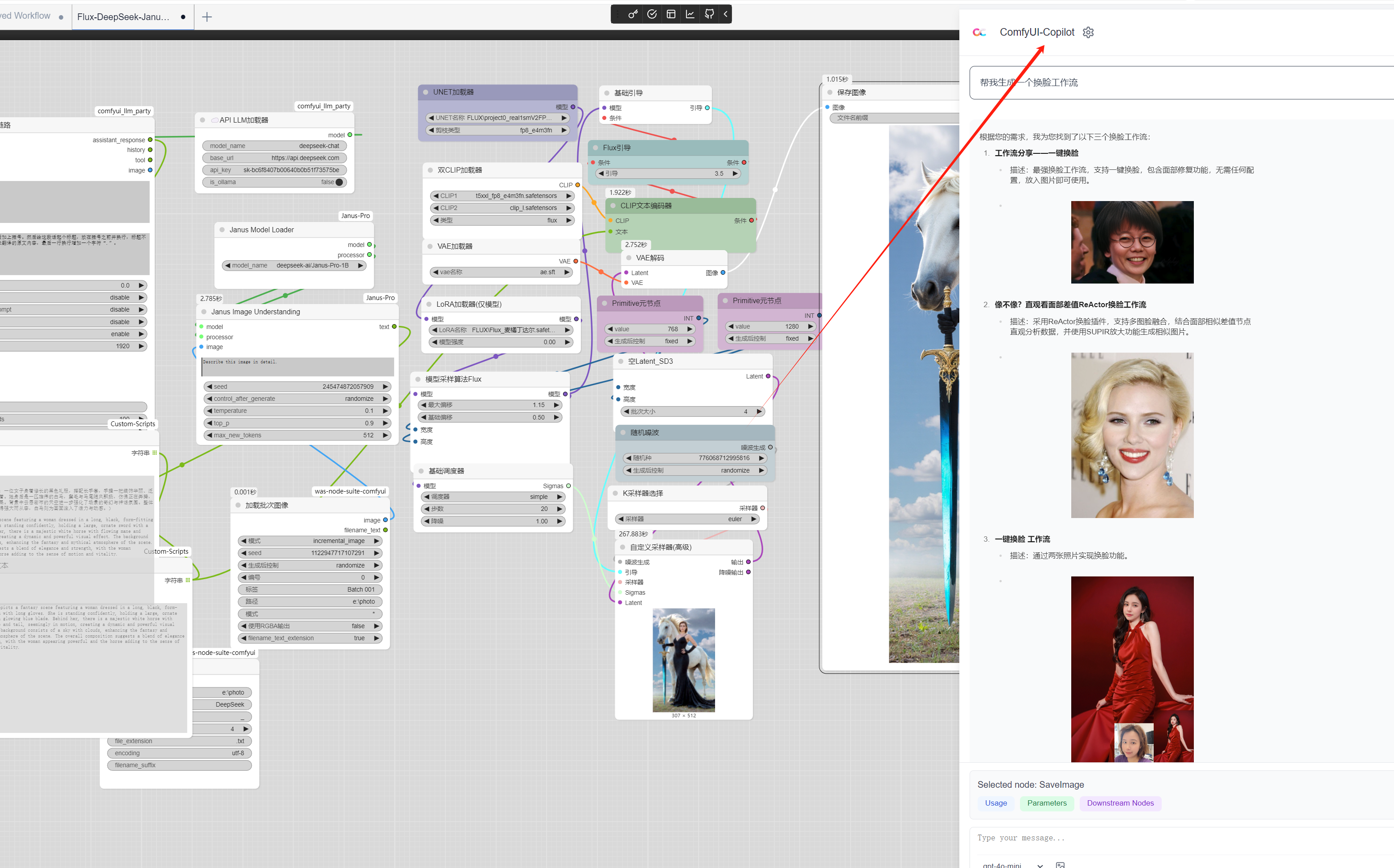1394x868 pixels.
Task: Open ComfyUI-Copilot settings gear
Action: tap(1088, 32)
